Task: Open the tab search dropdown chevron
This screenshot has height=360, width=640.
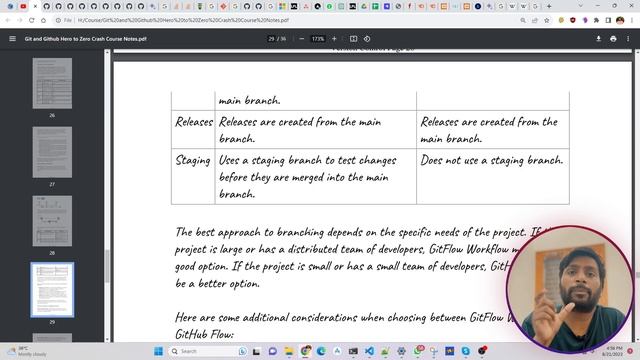Action: tap(580, 6)
